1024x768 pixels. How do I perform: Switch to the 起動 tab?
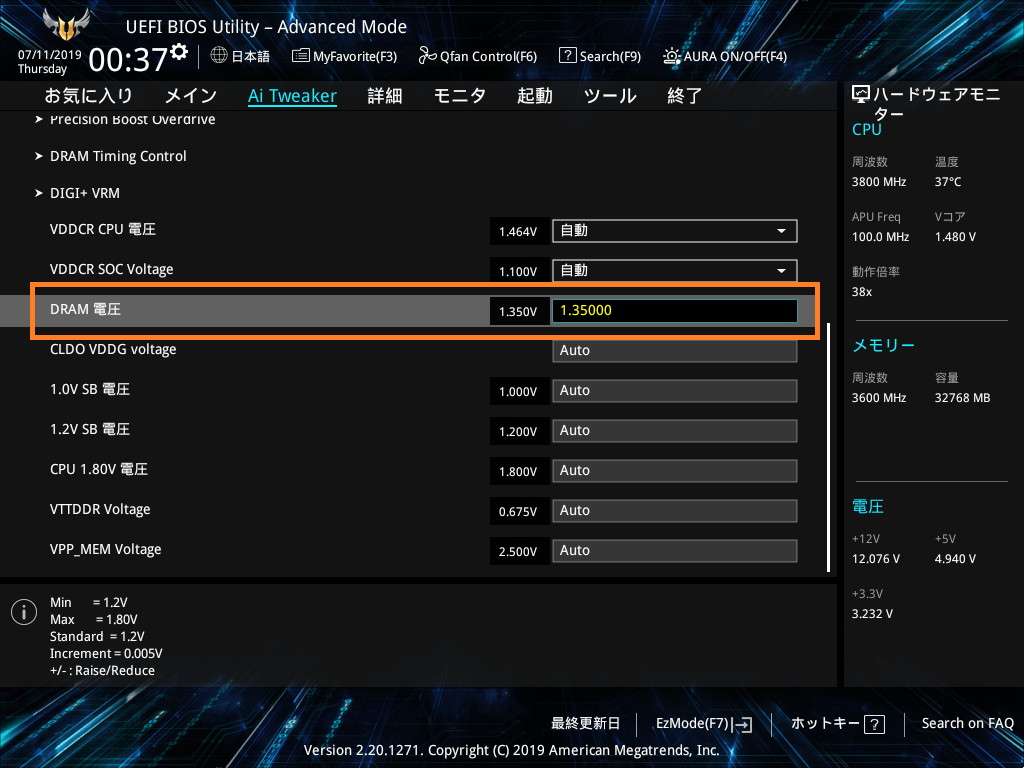(535, 96)
